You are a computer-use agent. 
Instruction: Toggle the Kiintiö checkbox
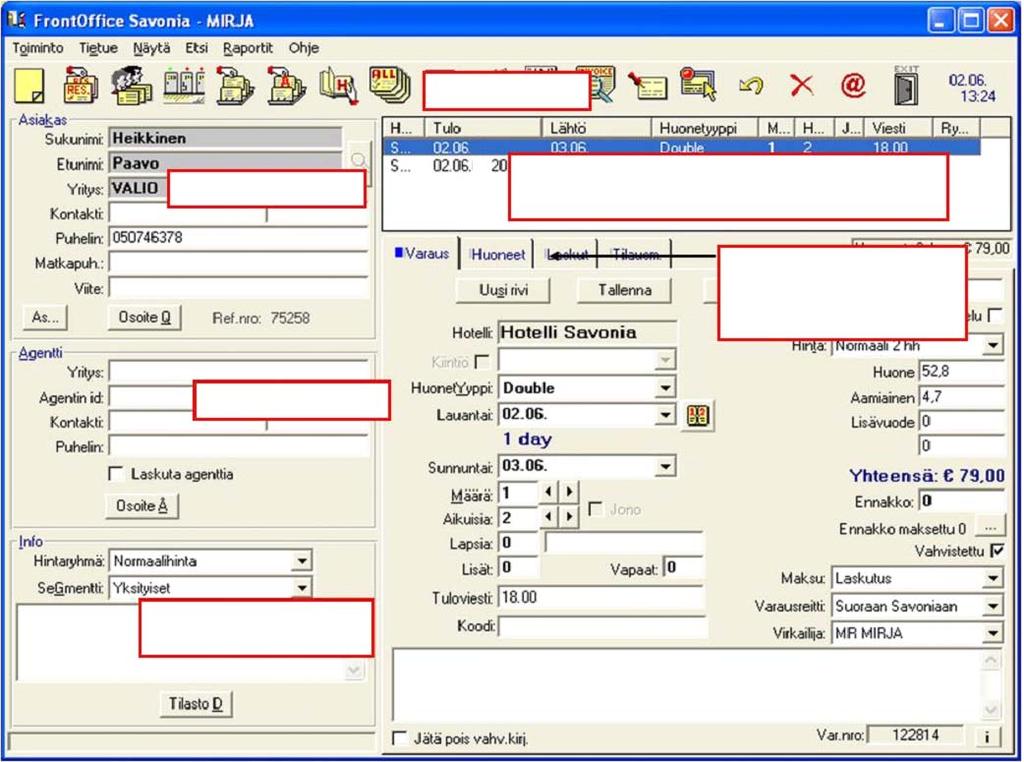tap(483, 361)
